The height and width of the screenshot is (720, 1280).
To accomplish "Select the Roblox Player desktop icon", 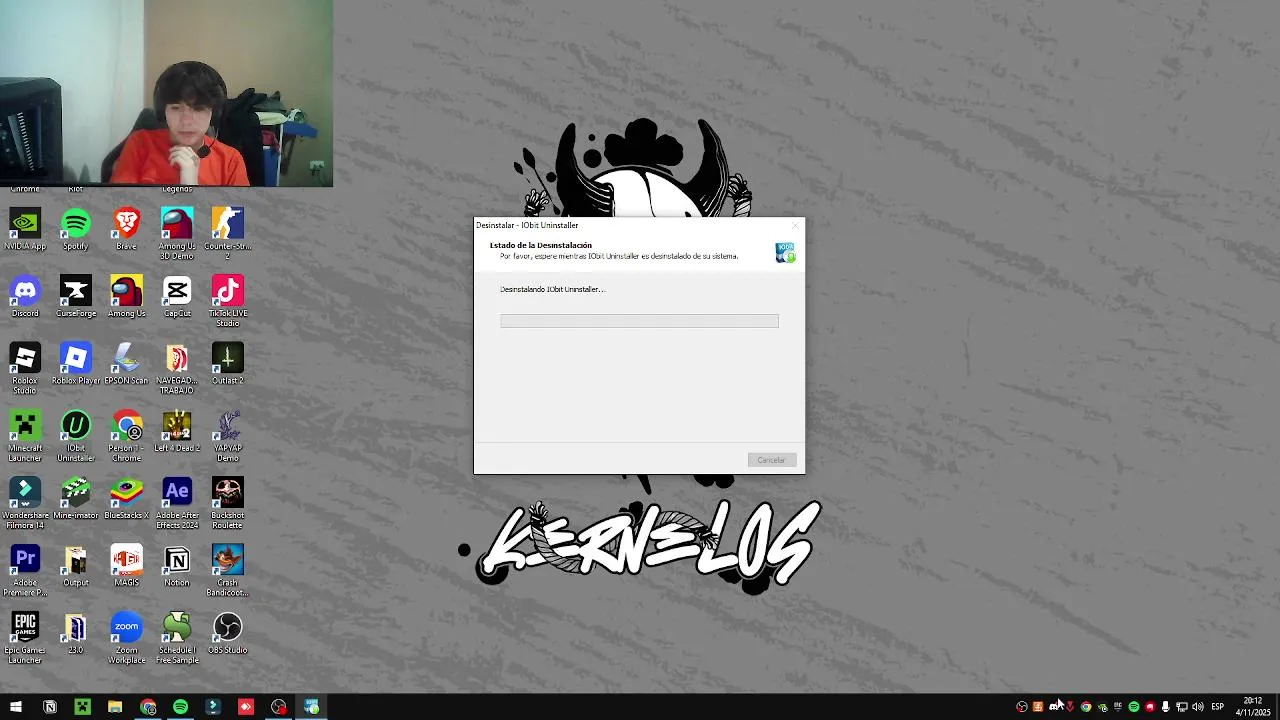I will point(76,364).
